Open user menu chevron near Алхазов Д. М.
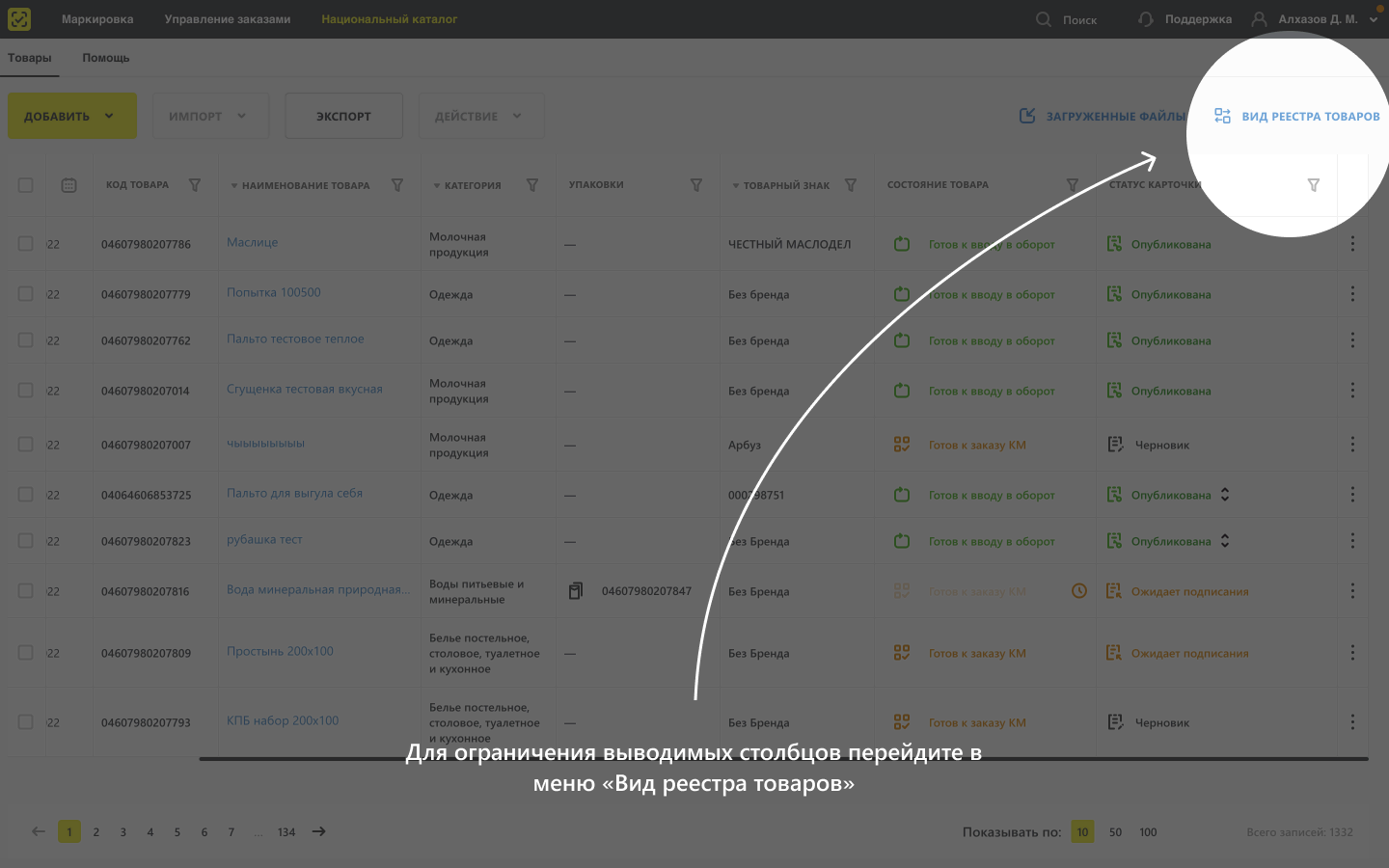The width and height of the screenshot is (1389, 868). point(1374,19)
